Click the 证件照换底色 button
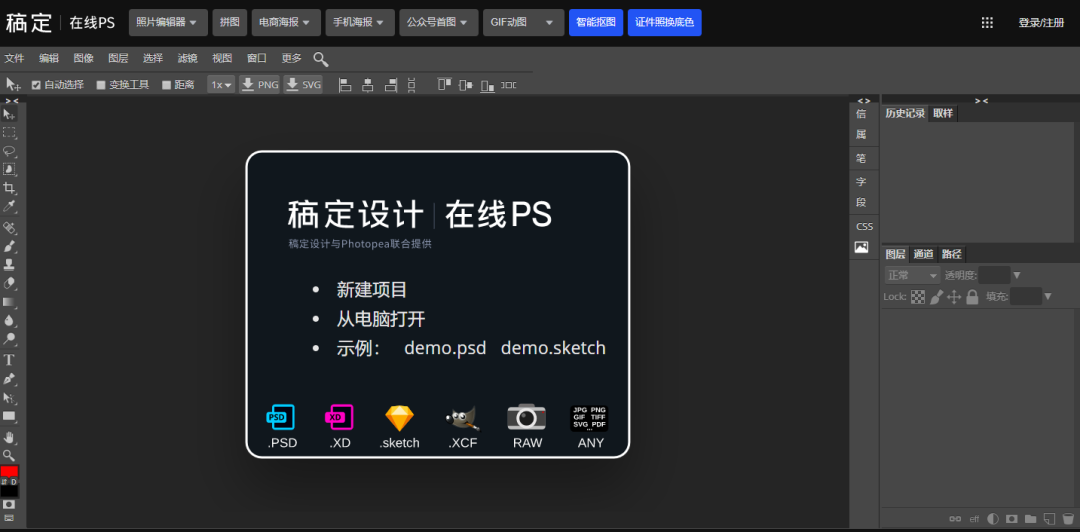The width and height of the screenshot is (1080, 532). pyautogui.click(x=665, y=22)
